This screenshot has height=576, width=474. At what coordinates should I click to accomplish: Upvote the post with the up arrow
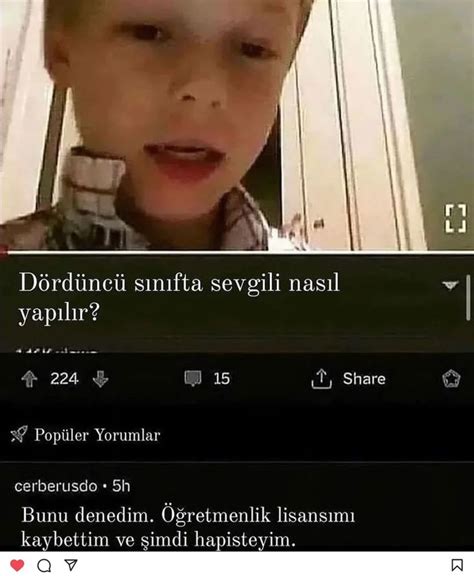(29, 379)
